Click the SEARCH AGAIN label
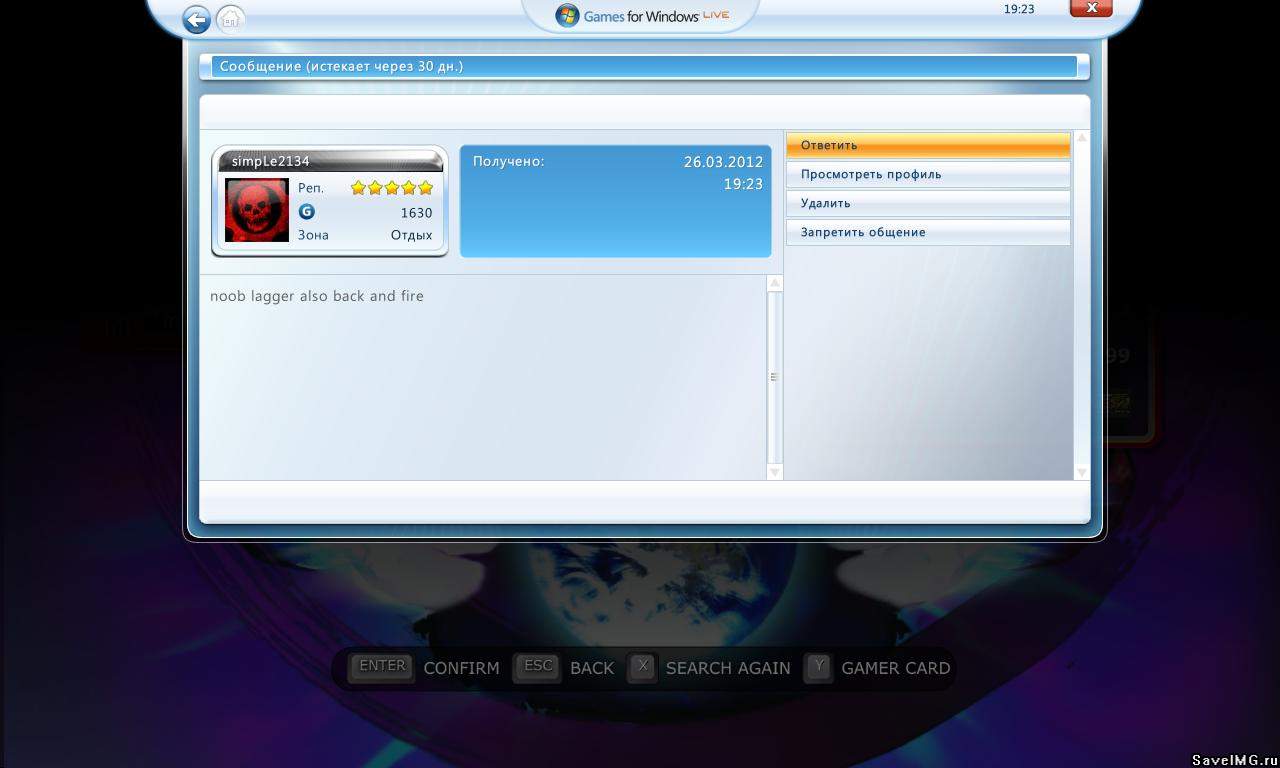1280x768 pixels. point(728,668)
